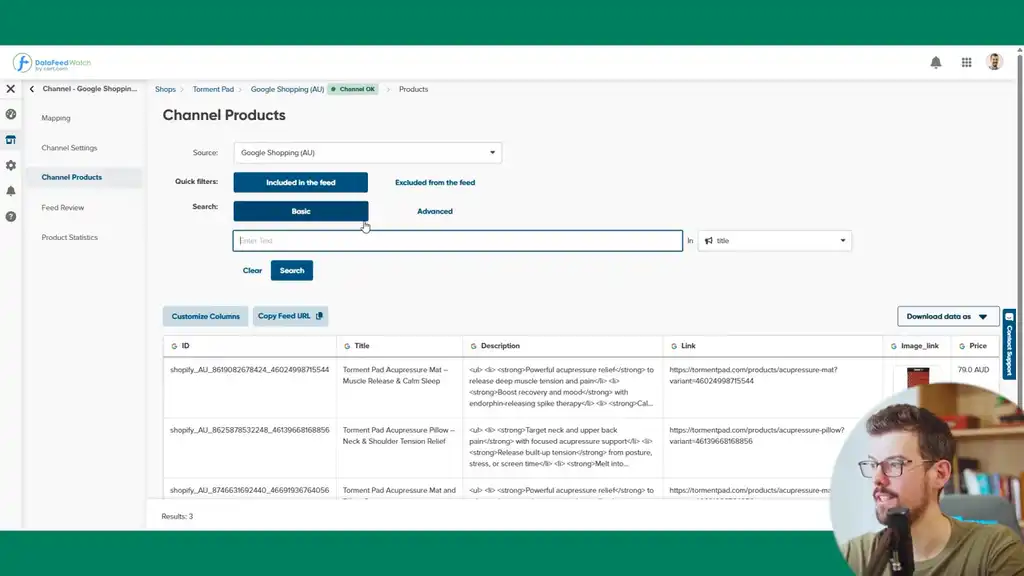Click inside the 'Enter Text' search box
The height and width of the screenshot is (576, 1024).
pos(458,240)
